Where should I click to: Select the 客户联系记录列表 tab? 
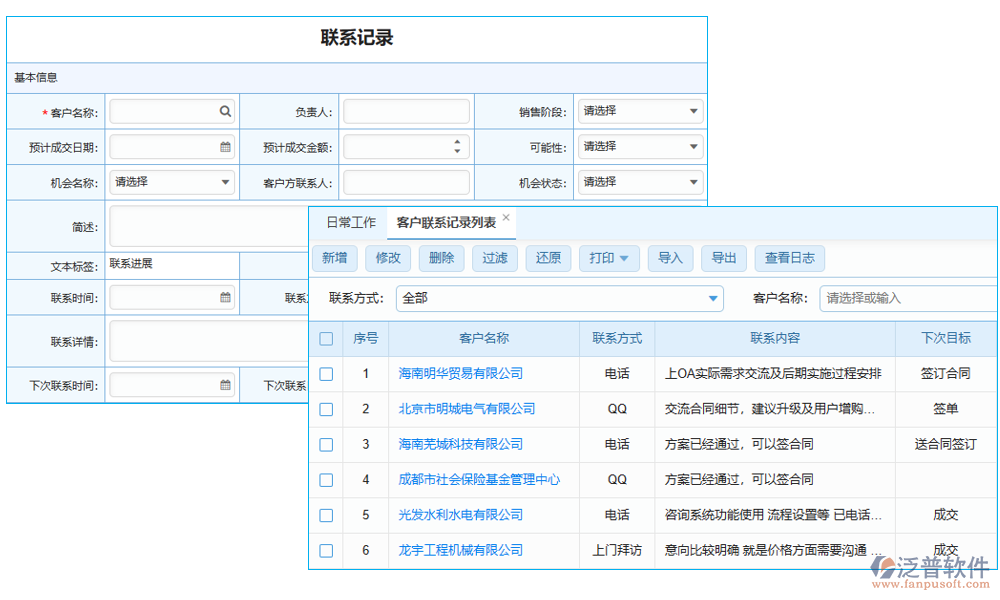pos(445,222)
